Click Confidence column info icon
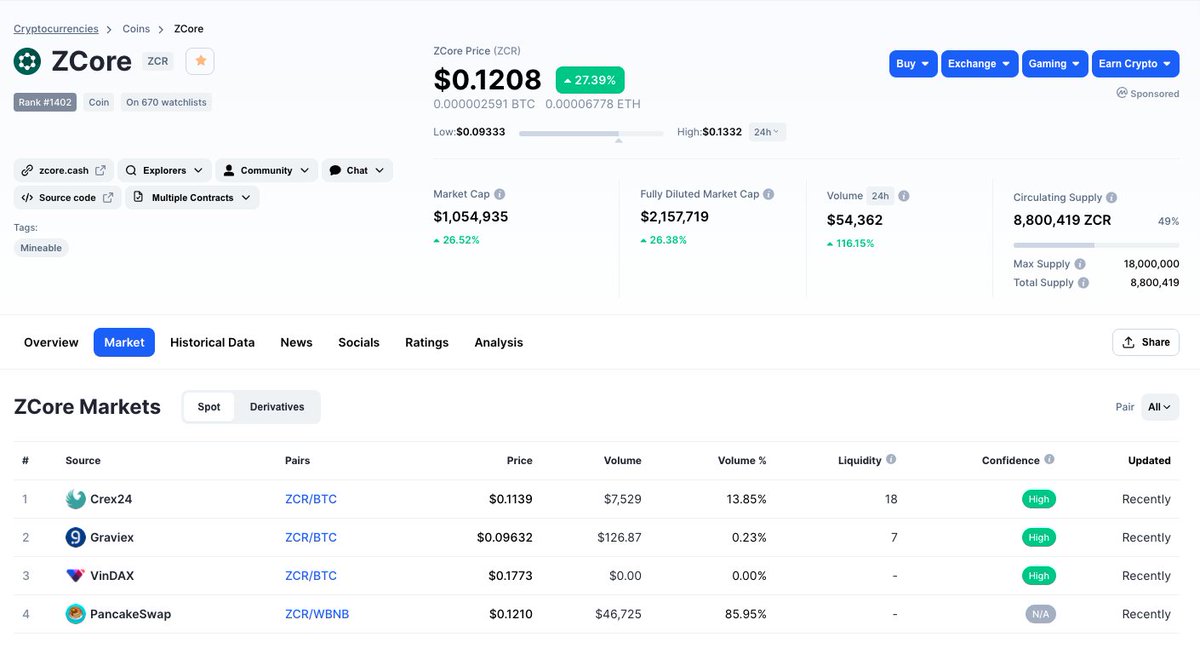This screenshot has width=1200, height=660. (1050, 460)
